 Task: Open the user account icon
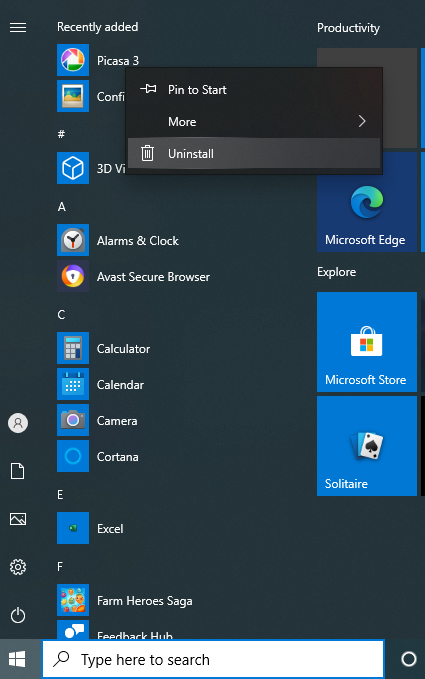click(18, 423)
